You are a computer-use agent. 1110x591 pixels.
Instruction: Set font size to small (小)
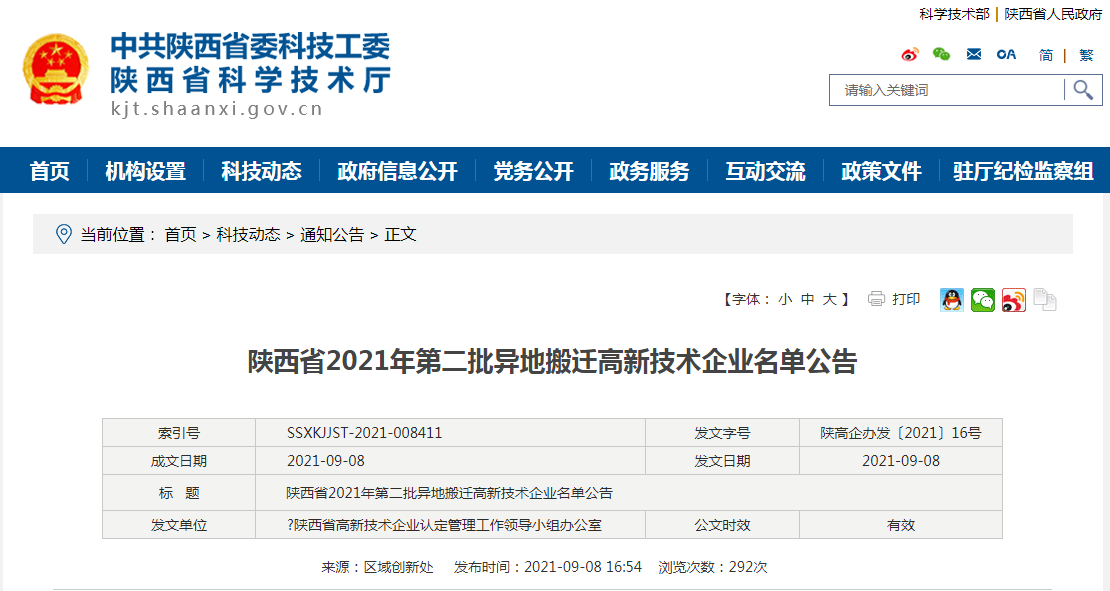tap(785, 299)
